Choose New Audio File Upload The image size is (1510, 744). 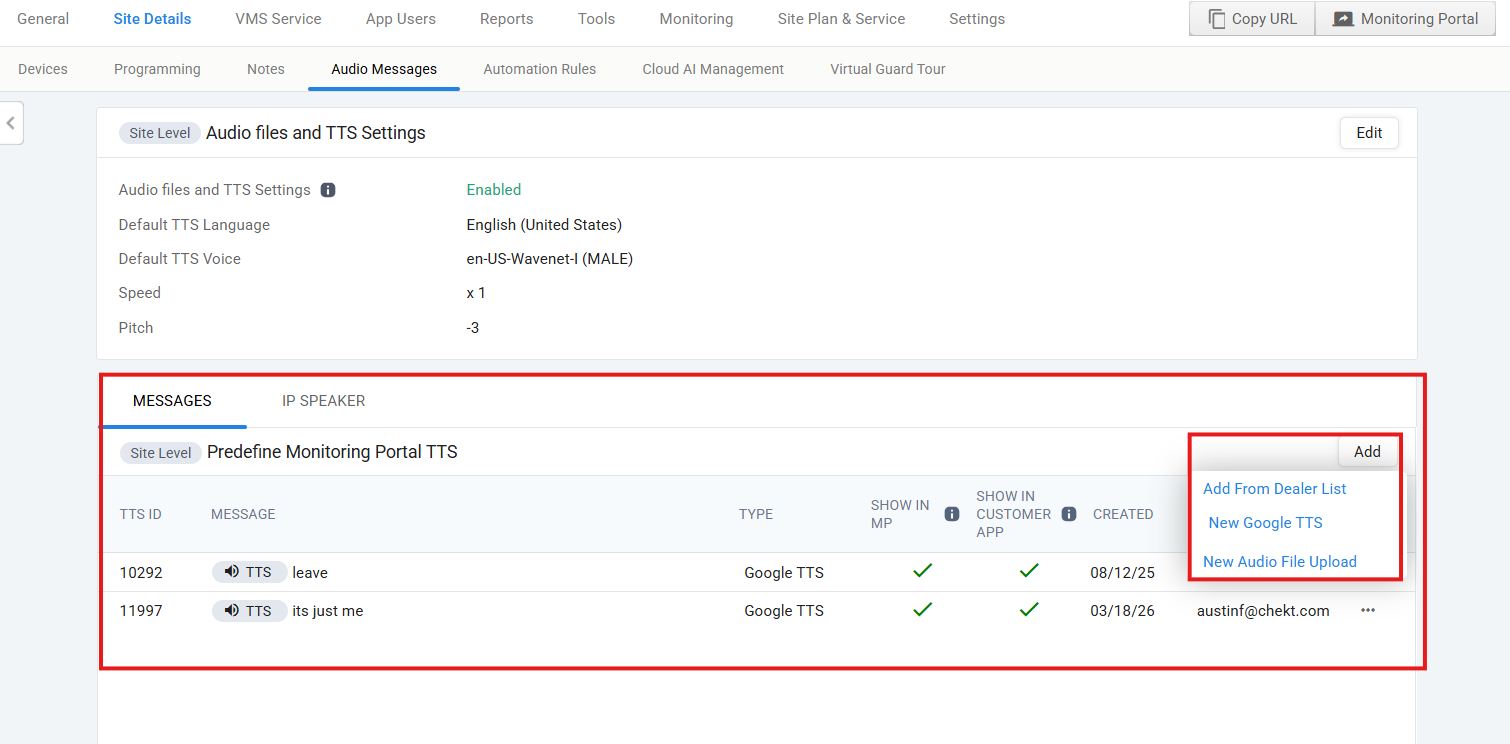coord(1279,562)
